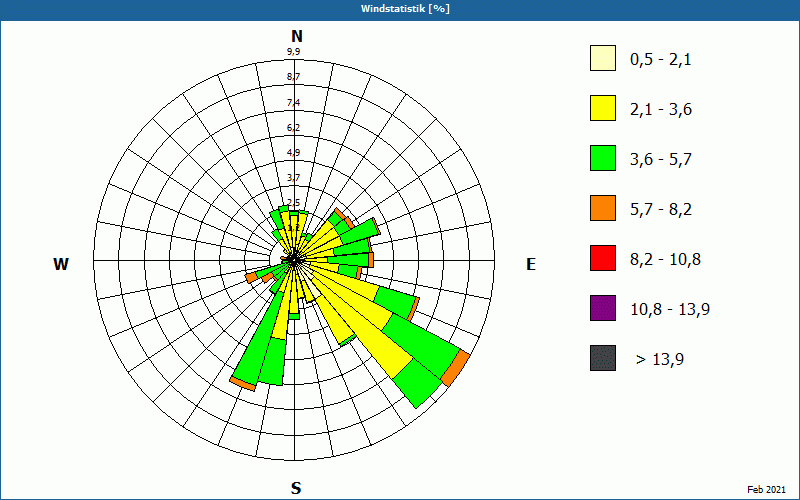The height and width of the screenshot is (500, 800).
Task: Click the 3,6 - 5,7 green legend swatch
Action: pos(603,158)
